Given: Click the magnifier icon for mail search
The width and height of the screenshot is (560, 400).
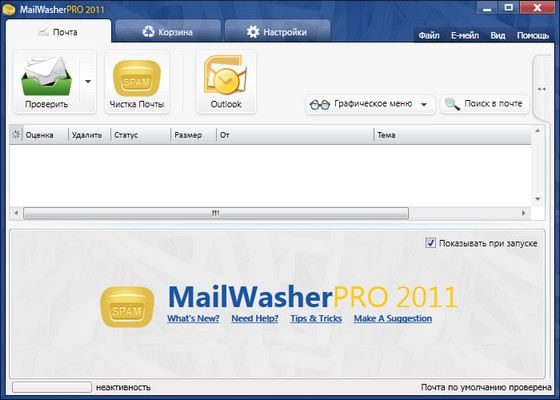Looking at the screenshot, I should pyautogui.click(x=452, y=104).
